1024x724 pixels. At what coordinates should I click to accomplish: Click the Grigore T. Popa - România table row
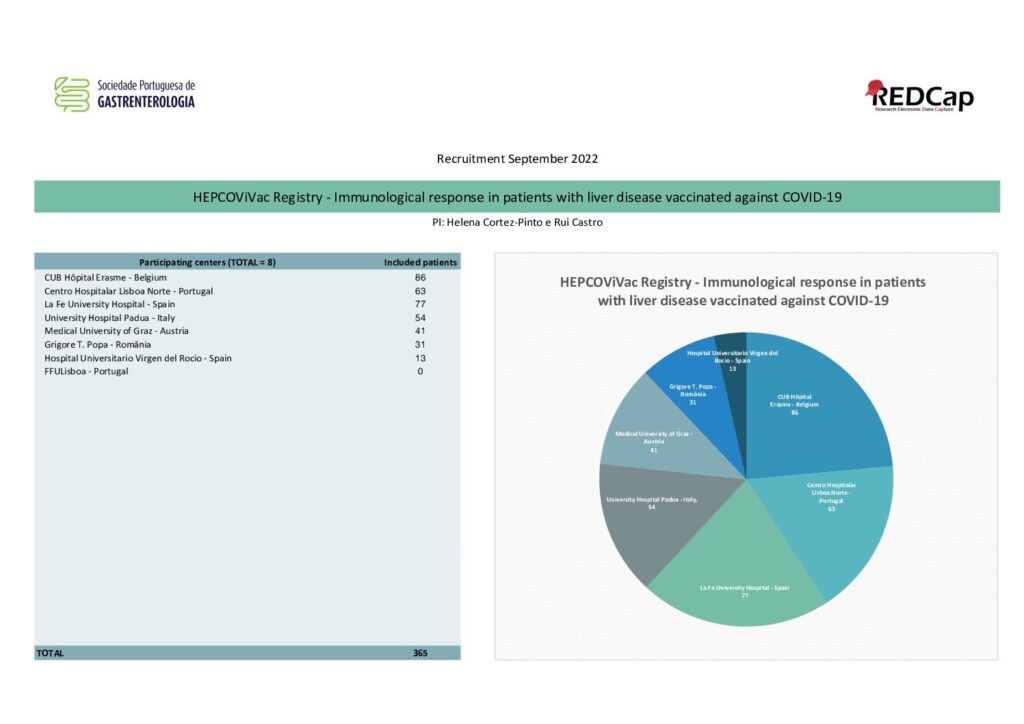click(248, 345)
